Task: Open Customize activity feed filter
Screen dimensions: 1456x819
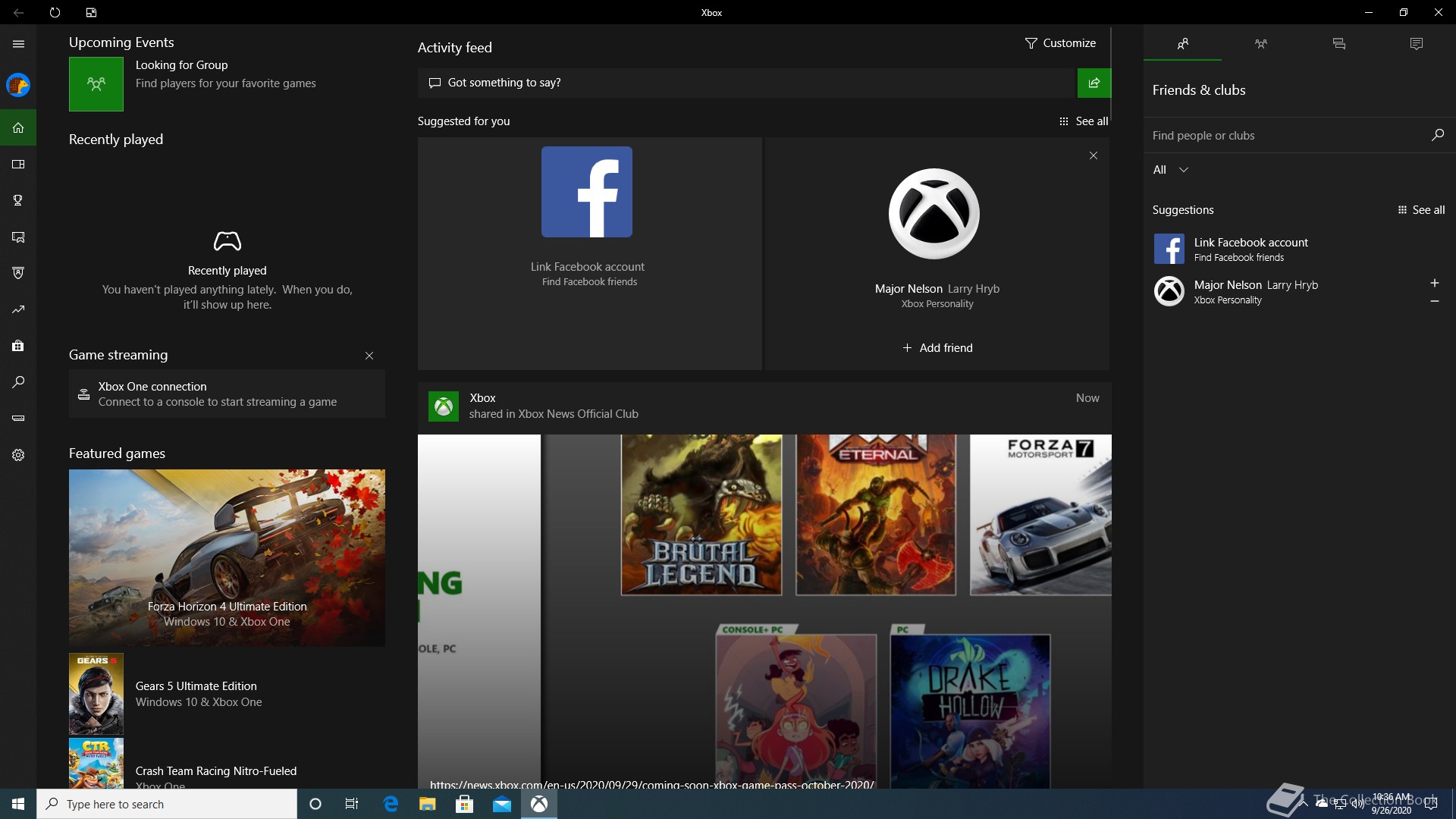Action: click(x=1060, y=43)
